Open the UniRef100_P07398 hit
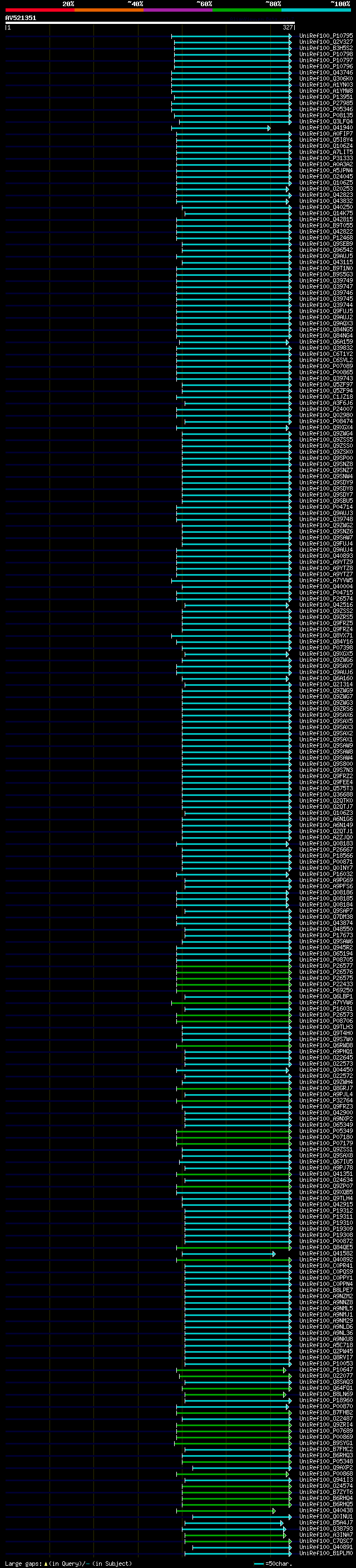 pos(326,647)
